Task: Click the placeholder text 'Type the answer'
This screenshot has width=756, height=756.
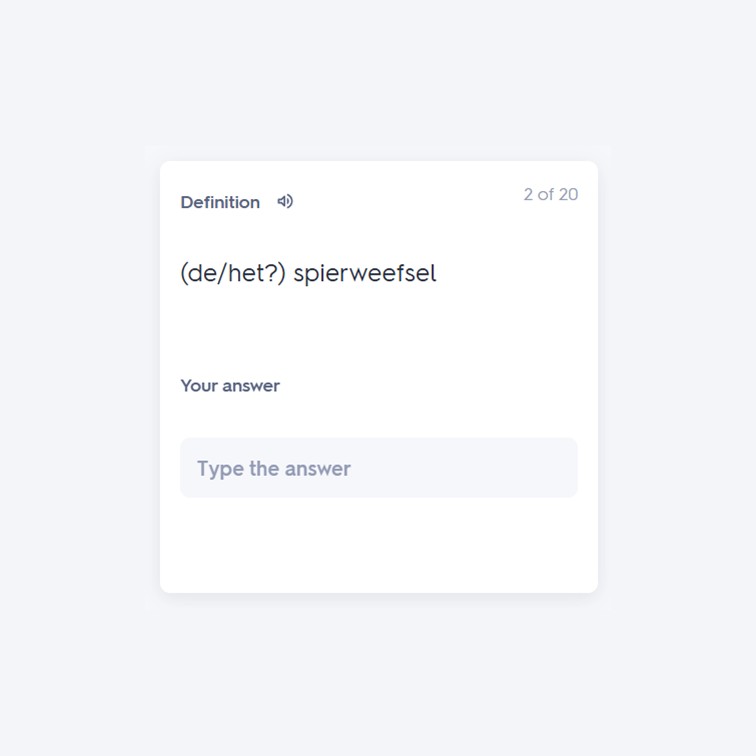Action: pyautogui.click(x=274, y=469)
